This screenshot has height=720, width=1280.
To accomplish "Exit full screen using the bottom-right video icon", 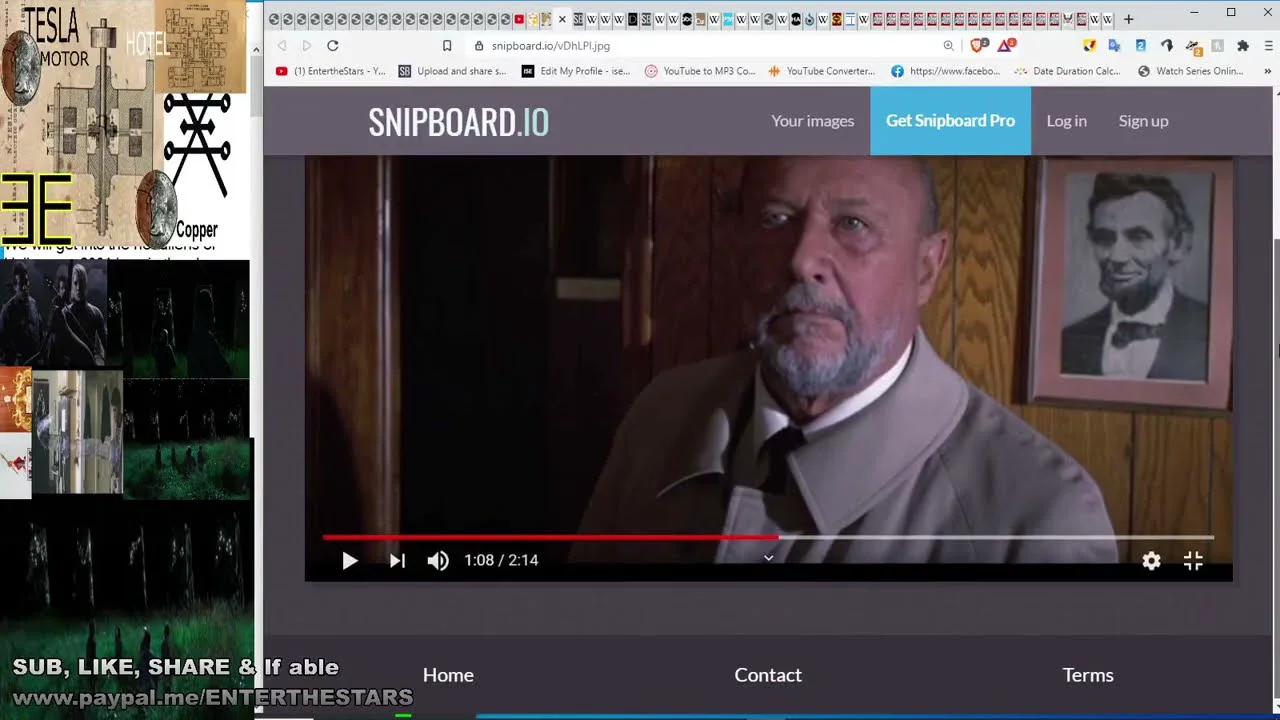I will click(x=1193, y=561).
